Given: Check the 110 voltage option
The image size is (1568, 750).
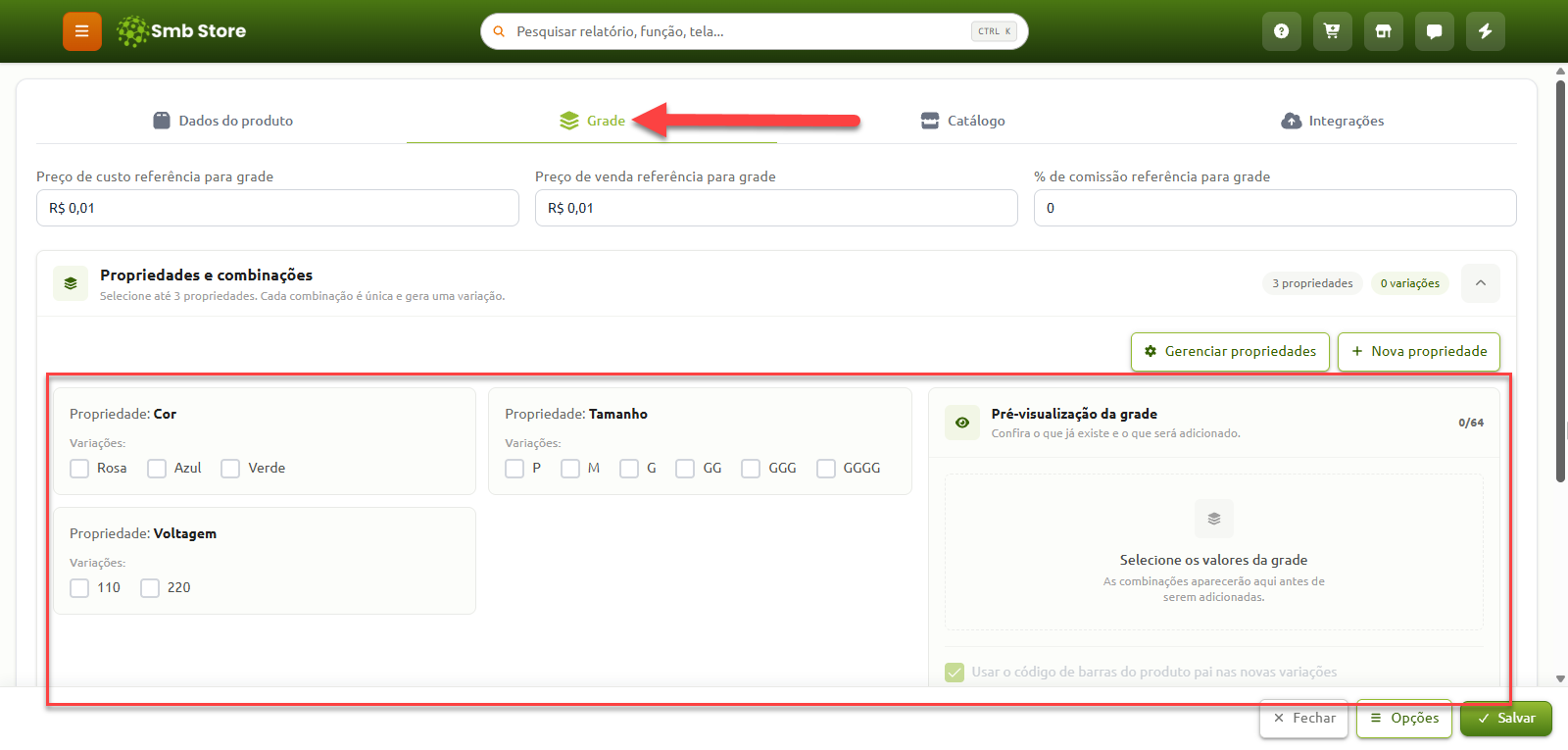Looking at the screenshot, I should [x=79, y=588].
